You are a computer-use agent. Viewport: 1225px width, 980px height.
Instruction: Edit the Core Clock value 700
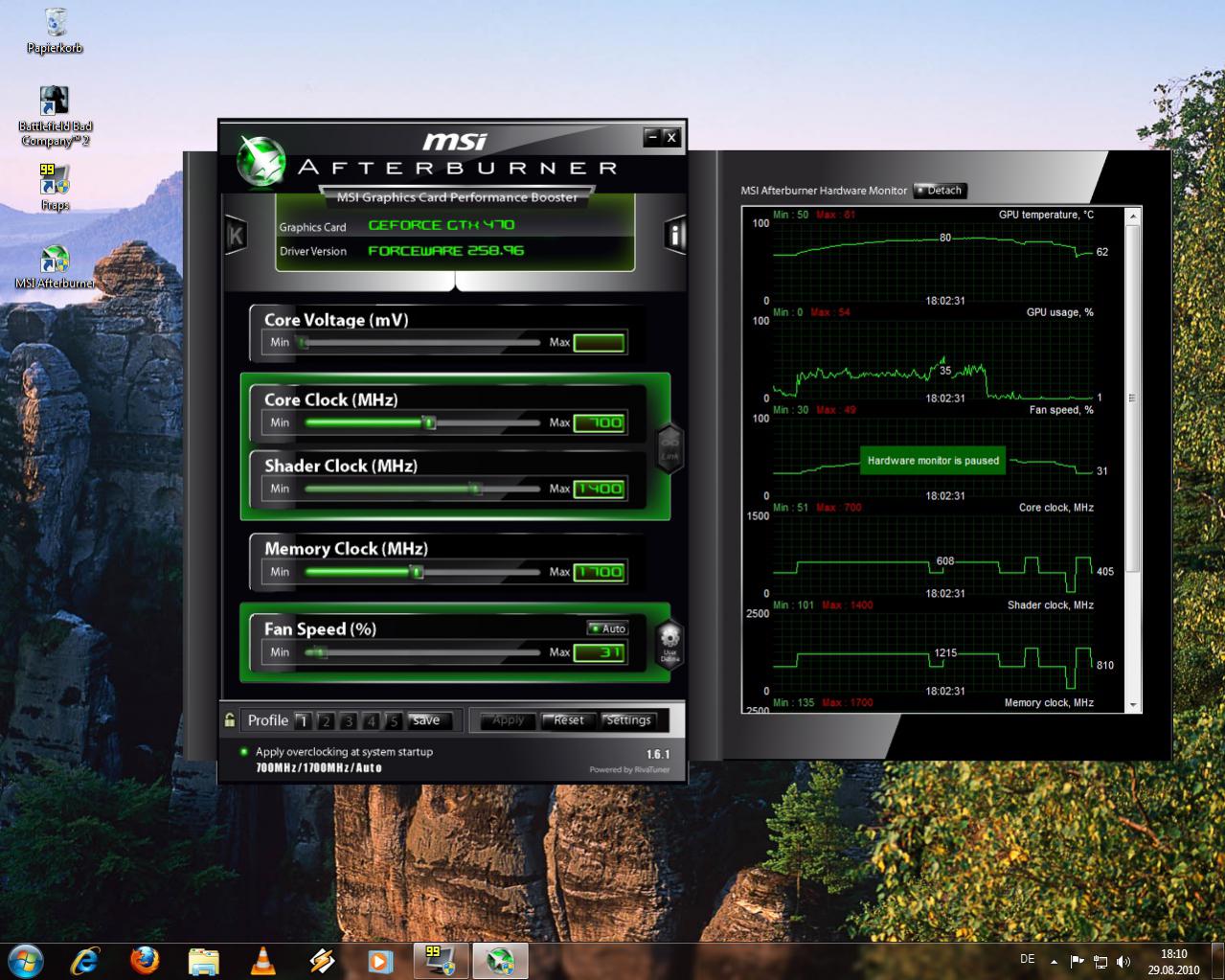pyautogui.click(x=600, y=422)
